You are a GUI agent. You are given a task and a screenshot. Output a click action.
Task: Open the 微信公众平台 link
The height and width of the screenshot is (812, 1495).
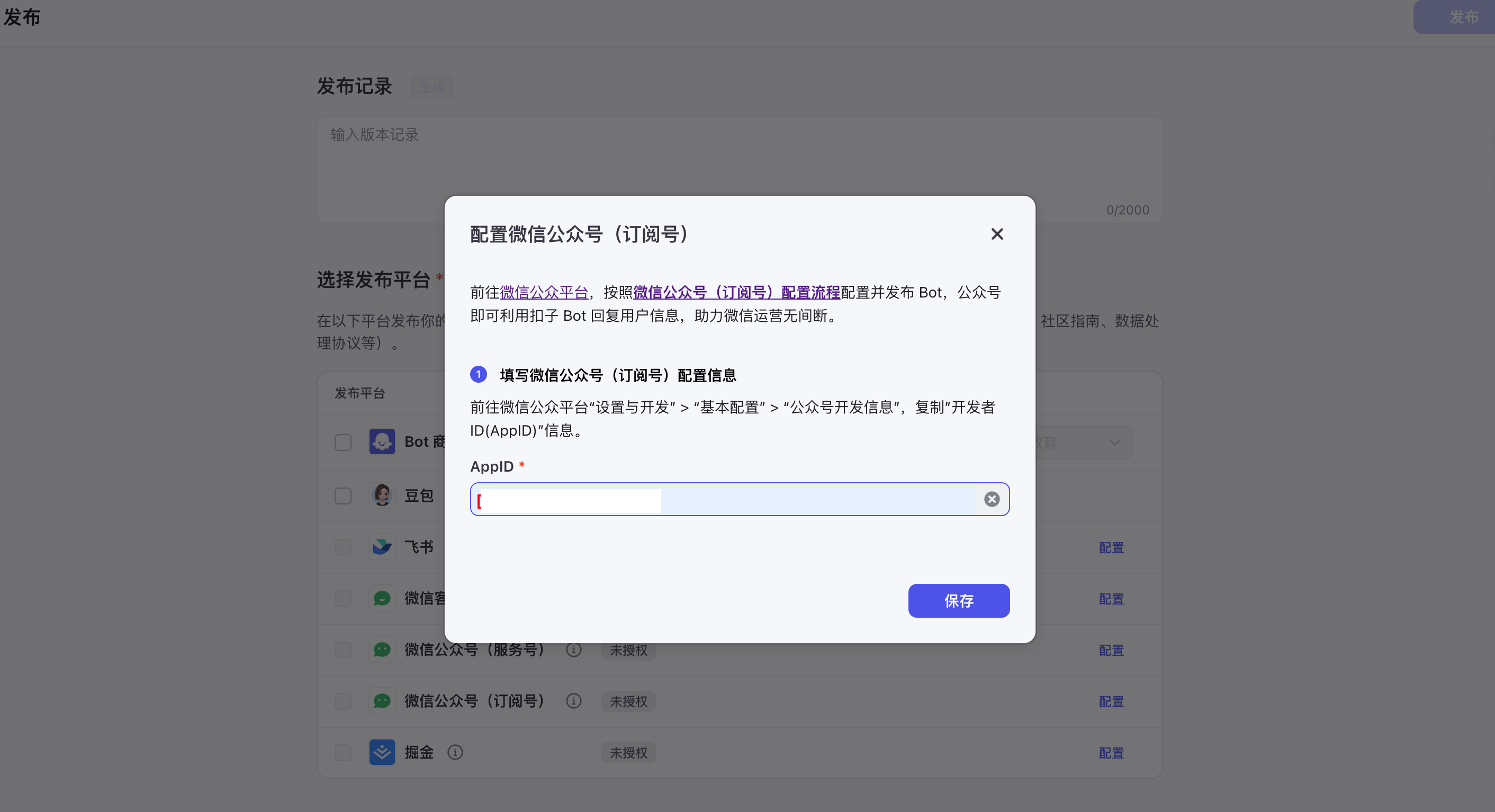(544, 292)
